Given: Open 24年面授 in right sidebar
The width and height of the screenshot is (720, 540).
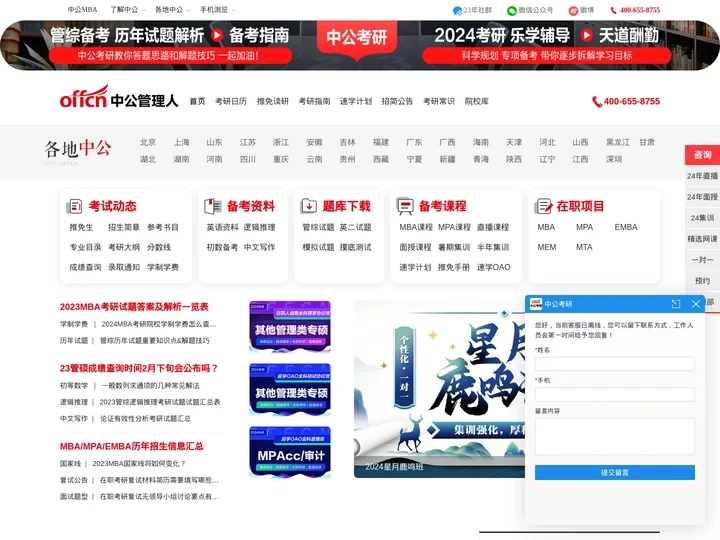Looking at the screenshot, I should [x=702, y=197].
